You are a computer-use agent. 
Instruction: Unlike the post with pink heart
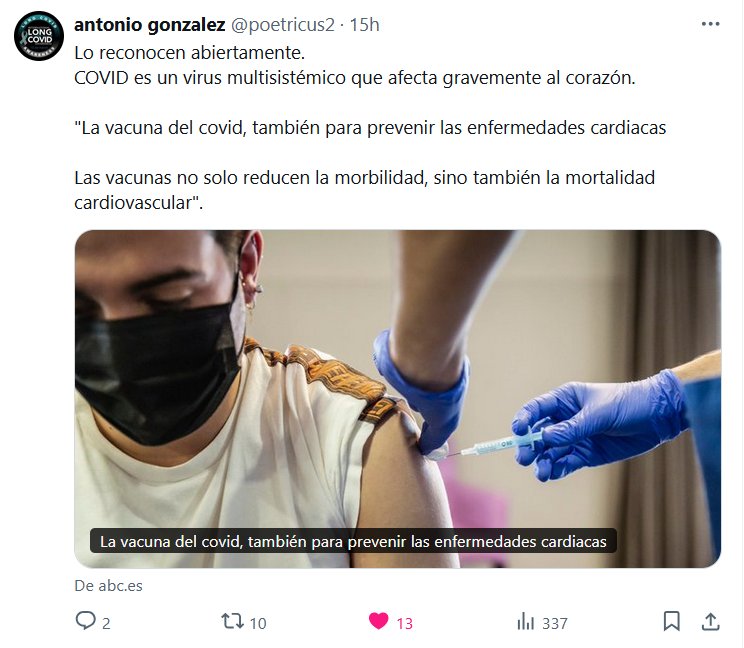point(378,621)
